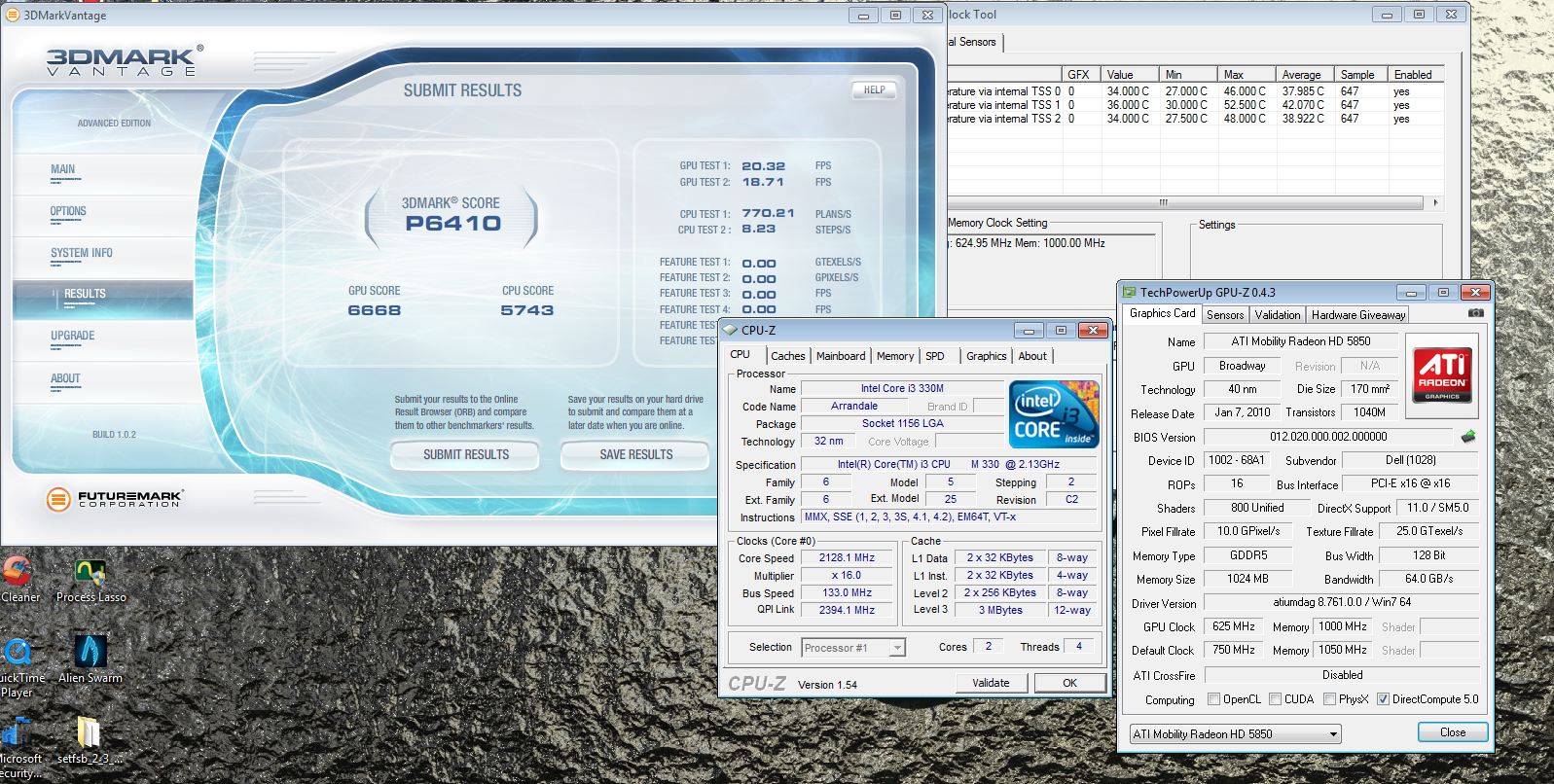Click the GPU Clock 625 MHz field
This screenshot has height=784, width=1554.
point(1235,627)
